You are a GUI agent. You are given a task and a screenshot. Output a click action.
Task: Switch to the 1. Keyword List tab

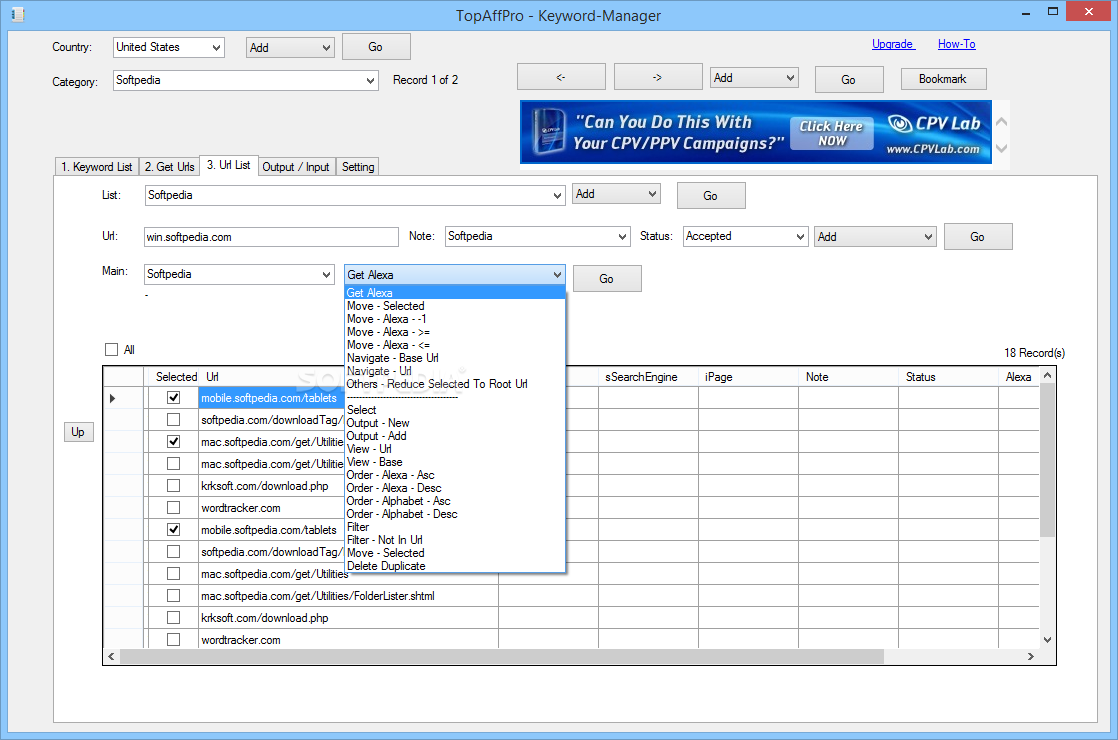pos(96,167)
